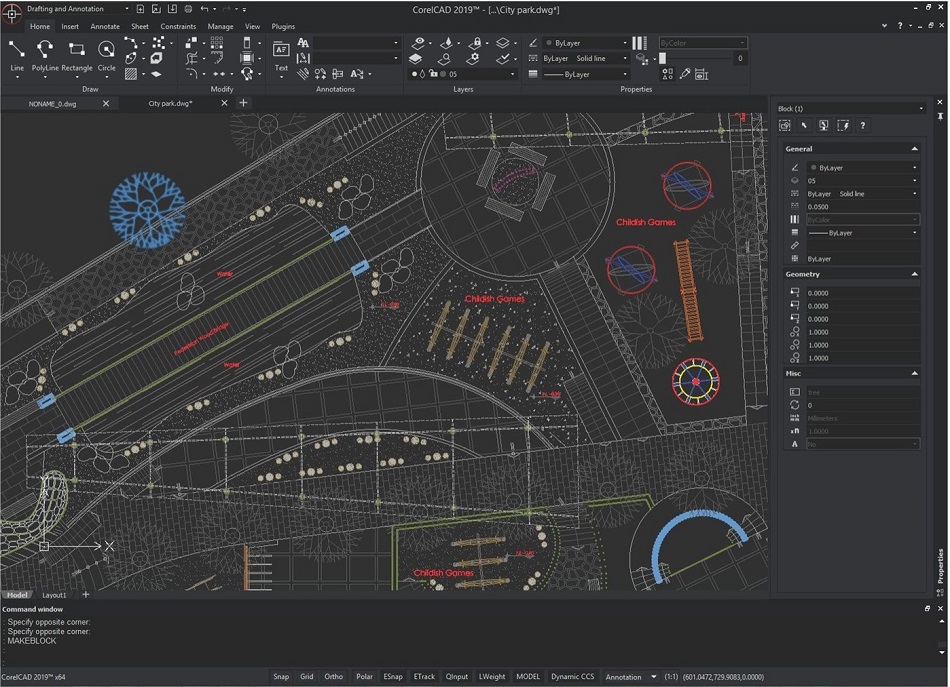The image size is (950, 687).
Task: Collapse the Misc section in Properties
Action: [914, 373]
